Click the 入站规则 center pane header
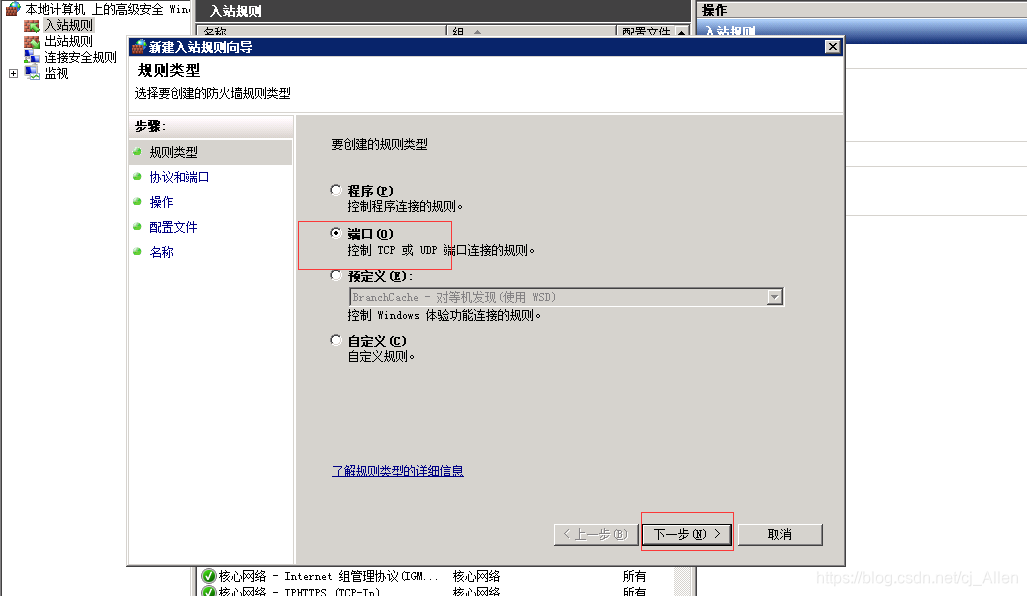This screenshot has height=596, width=1027. [443, 10]
